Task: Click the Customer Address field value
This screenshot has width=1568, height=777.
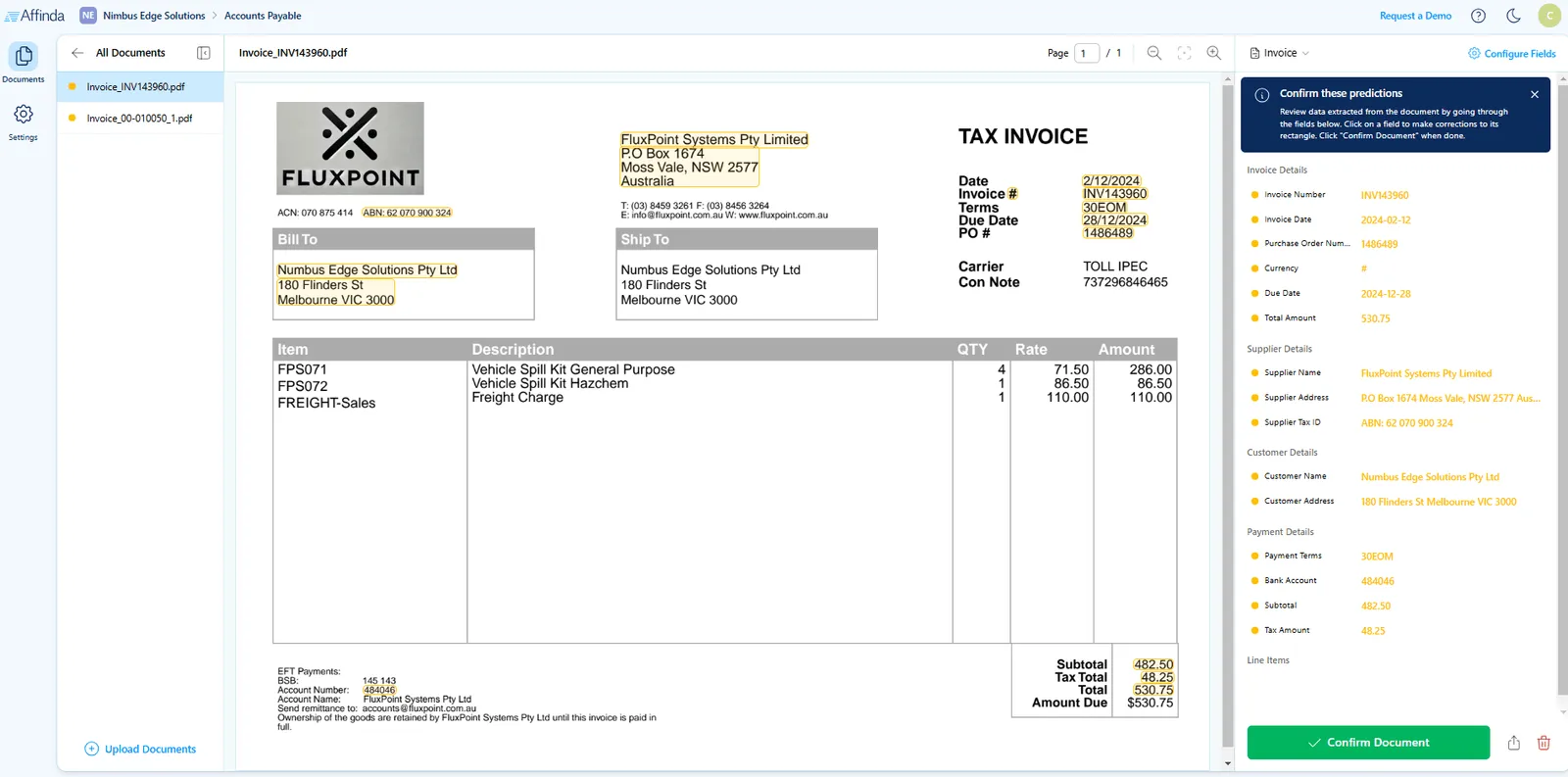Action: (1438, 502)
